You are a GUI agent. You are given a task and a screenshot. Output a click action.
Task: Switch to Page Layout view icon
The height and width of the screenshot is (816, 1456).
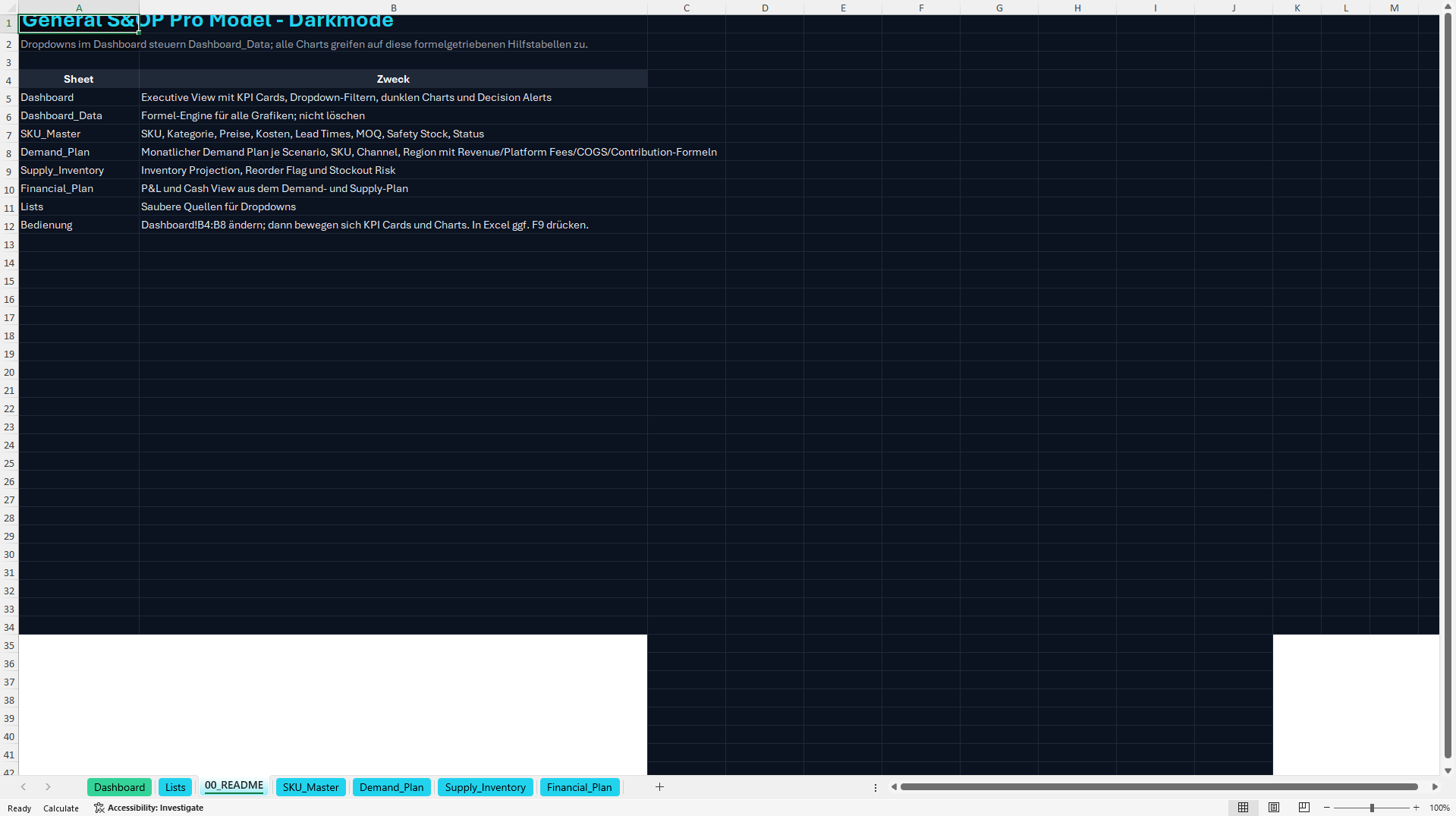(1274, 808)
